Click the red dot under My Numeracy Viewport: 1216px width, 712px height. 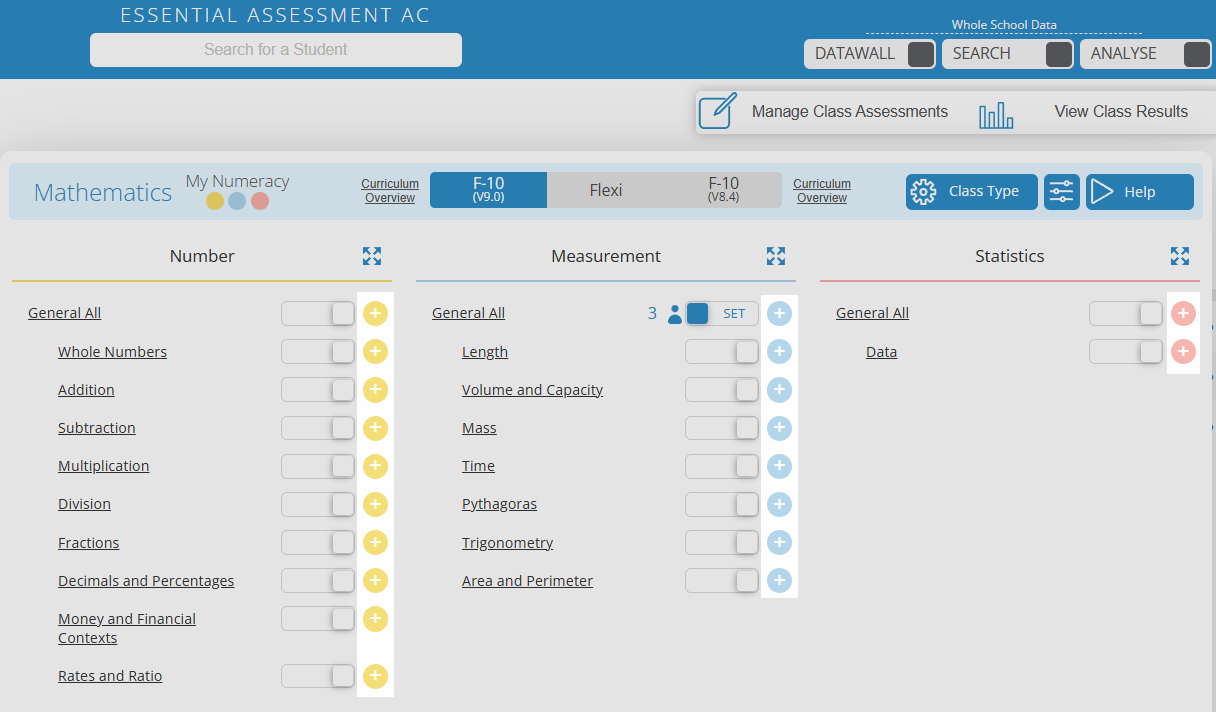click(x=260, y=201)
